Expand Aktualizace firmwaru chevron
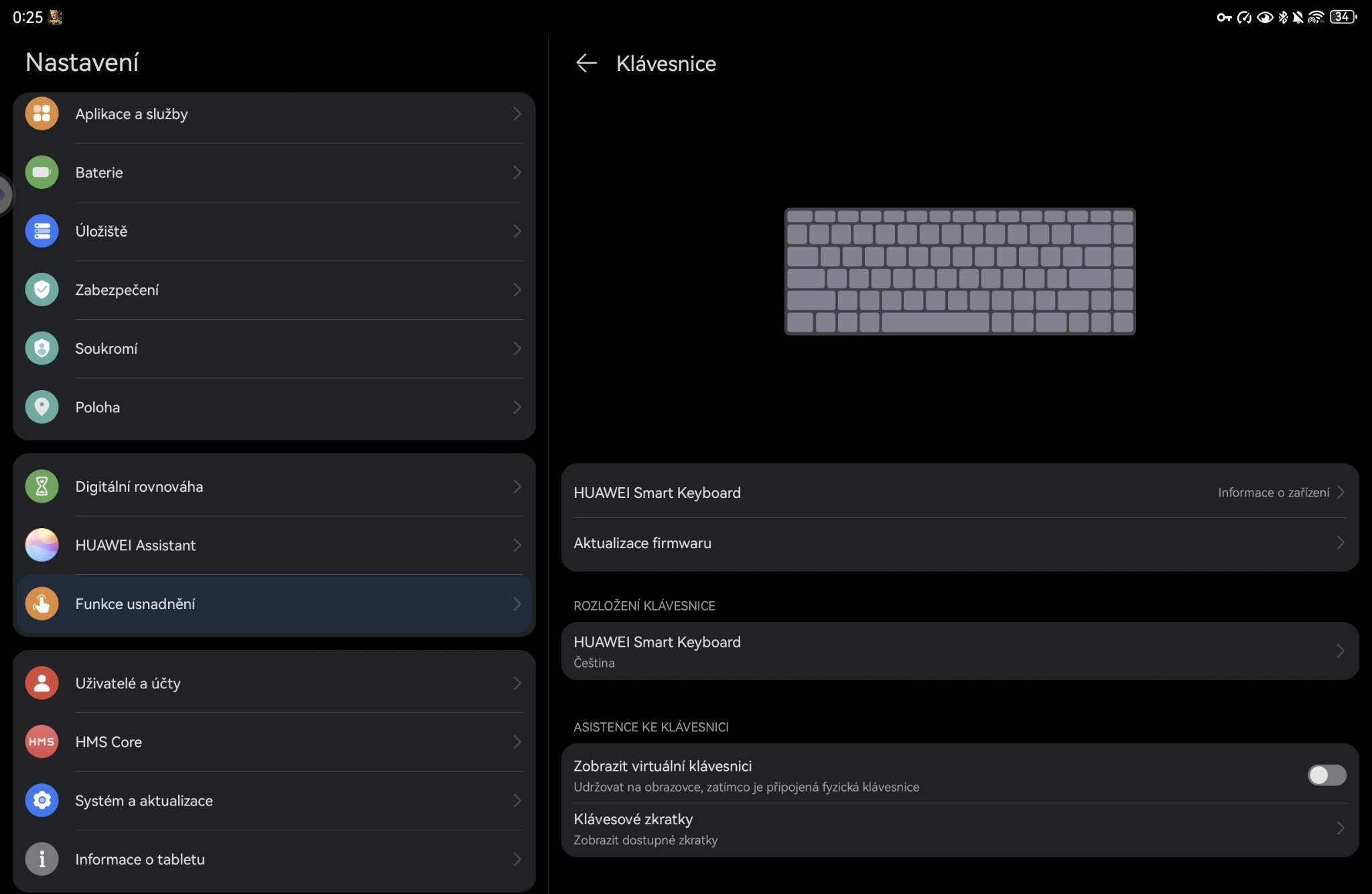 pyautogui.click(x=1340, y=543)
